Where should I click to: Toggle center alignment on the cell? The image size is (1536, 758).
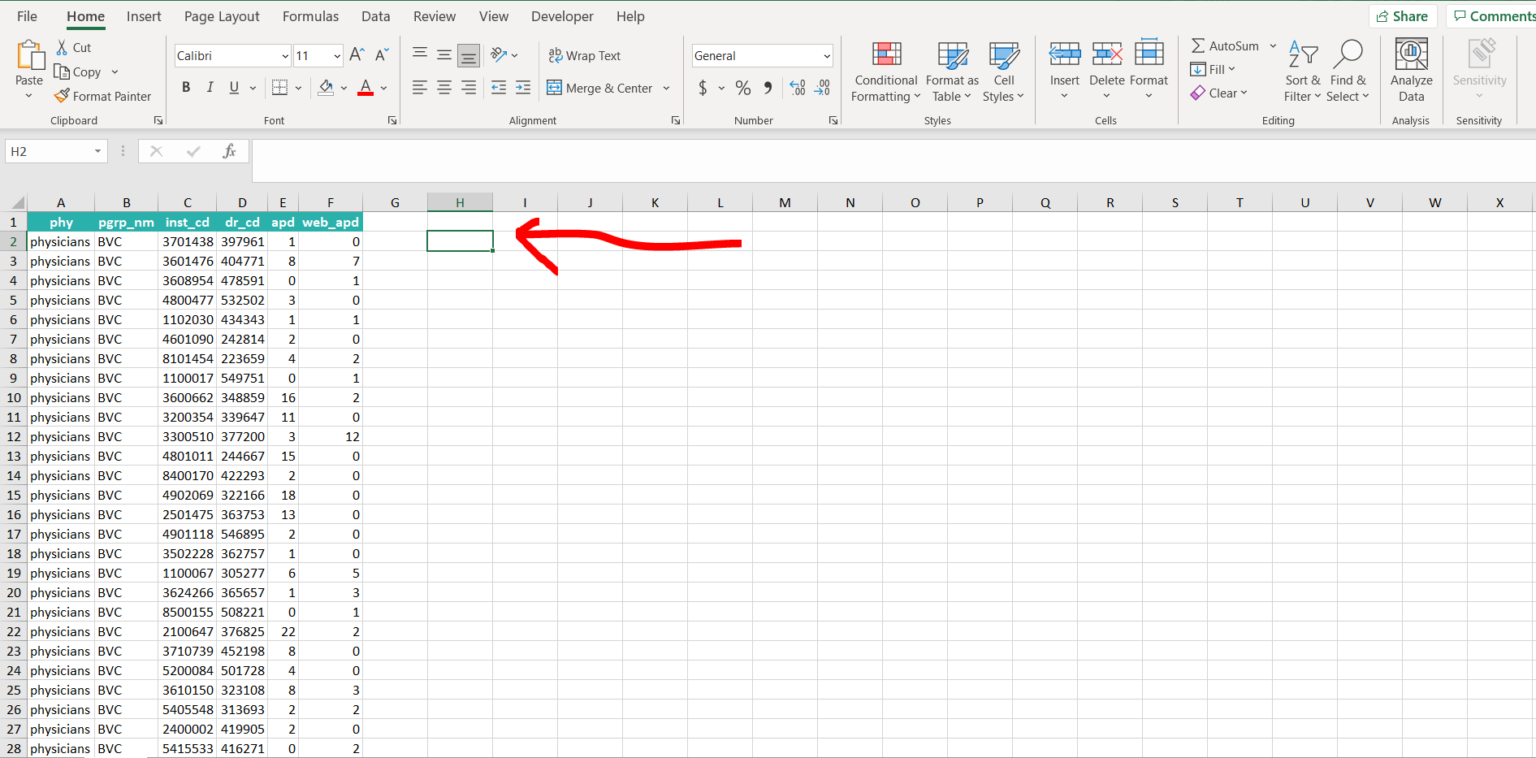coord(443,88)
